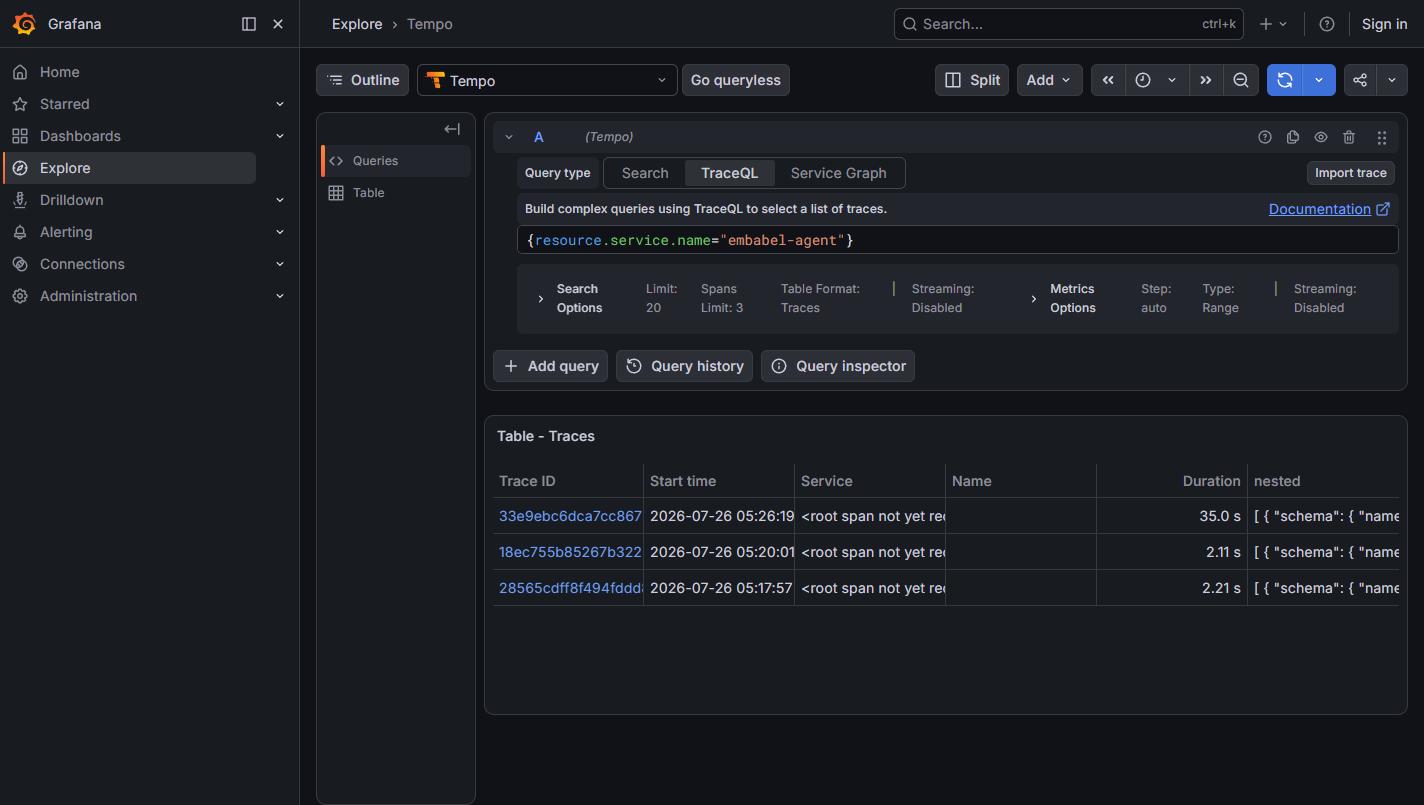Open Dashboards in the sidebar
The width and height of the screenshot is (1424, 805).
pos(80,136)
